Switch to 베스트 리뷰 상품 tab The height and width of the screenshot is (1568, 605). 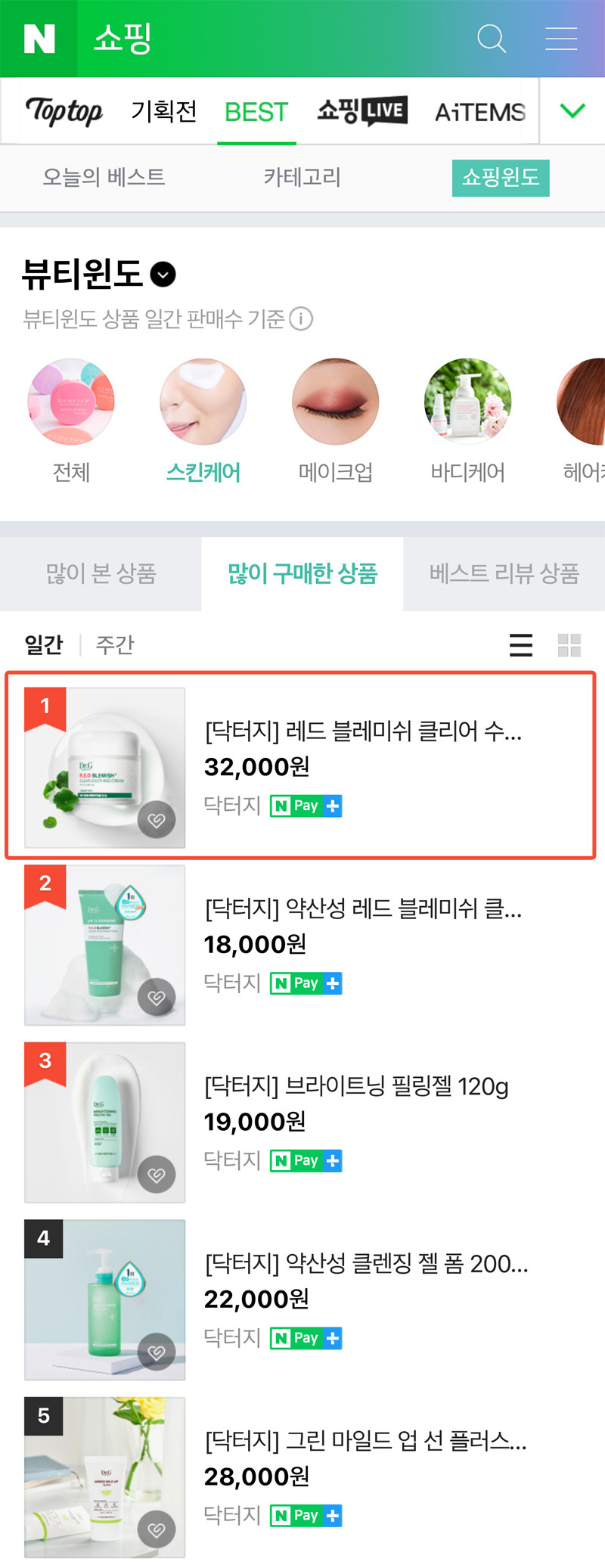pyautogui.click(x=504, y=573)
